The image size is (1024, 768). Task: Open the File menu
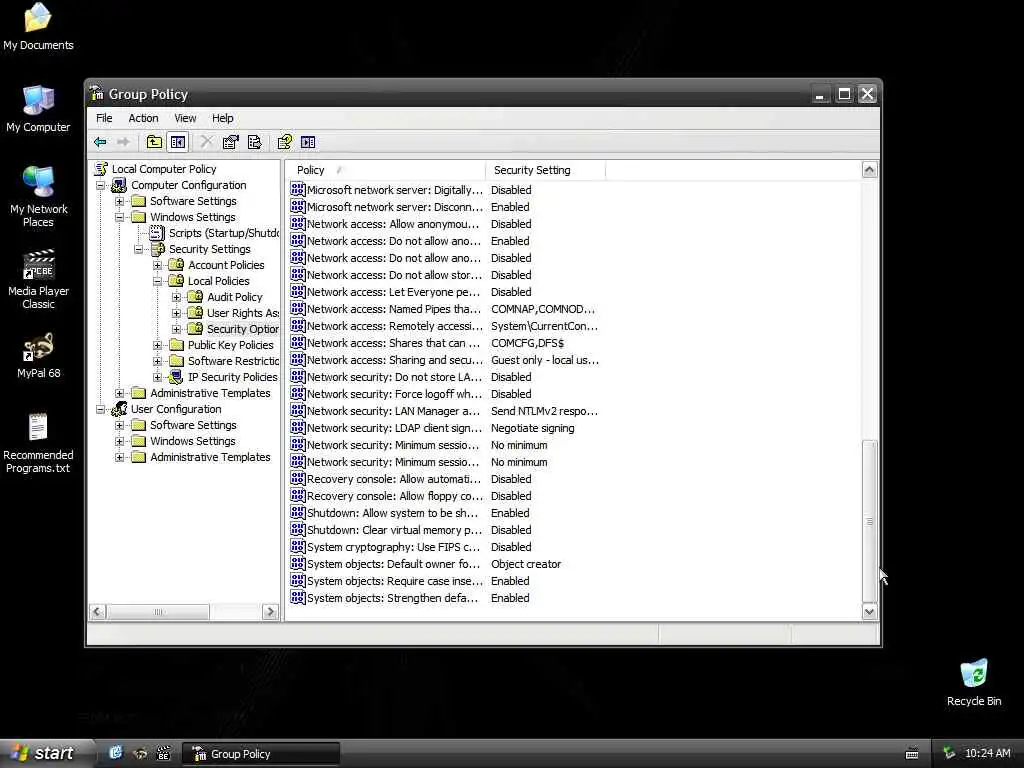[104, 118]
